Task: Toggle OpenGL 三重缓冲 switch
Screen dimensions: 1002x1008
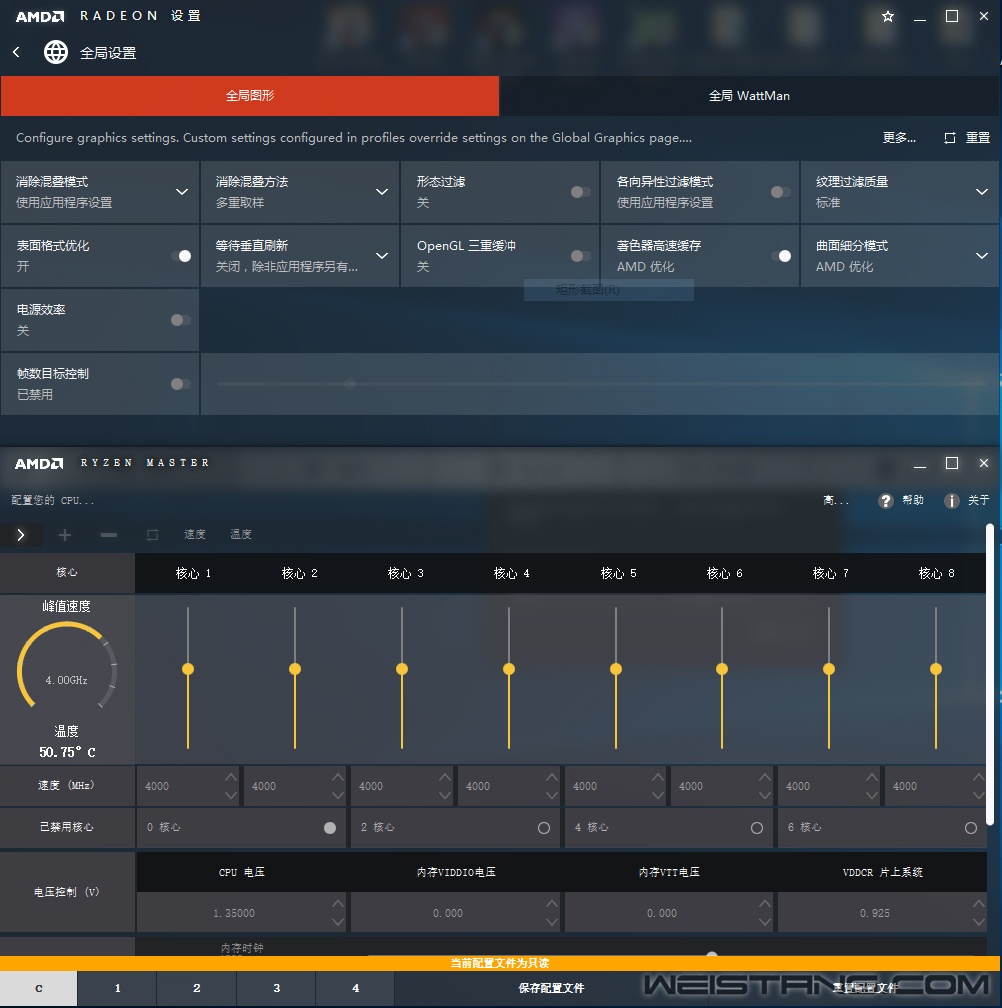Action: pyautogui.click(x=580, y=256)
